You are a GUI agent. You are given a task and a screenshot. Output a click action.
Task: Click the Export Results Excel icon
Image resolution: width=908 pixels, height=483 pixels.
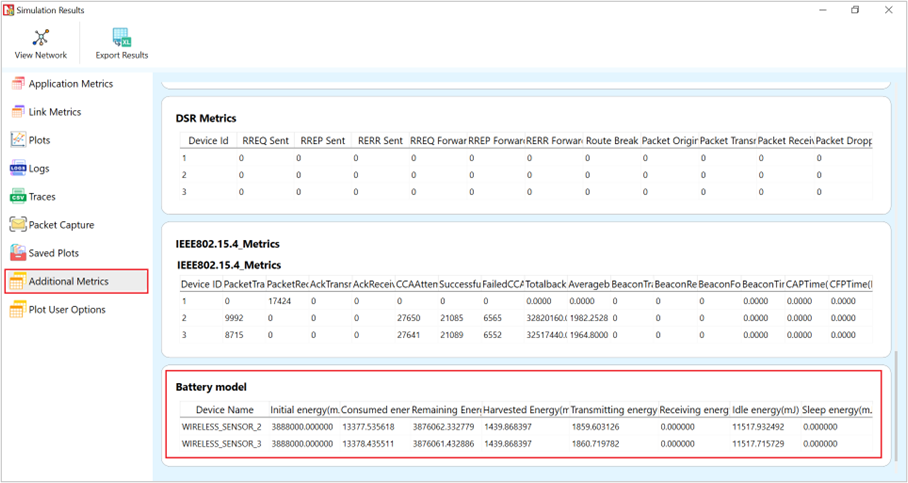[122, 38]
